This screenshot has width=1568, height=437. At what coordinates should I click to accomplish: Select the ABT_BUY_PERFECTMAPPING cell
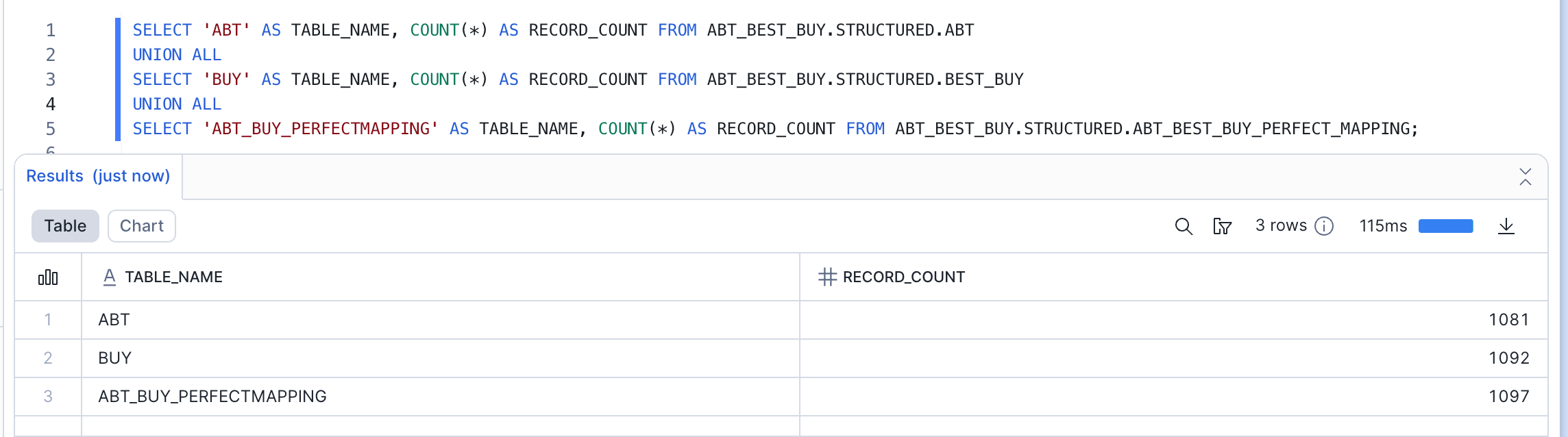212,397
